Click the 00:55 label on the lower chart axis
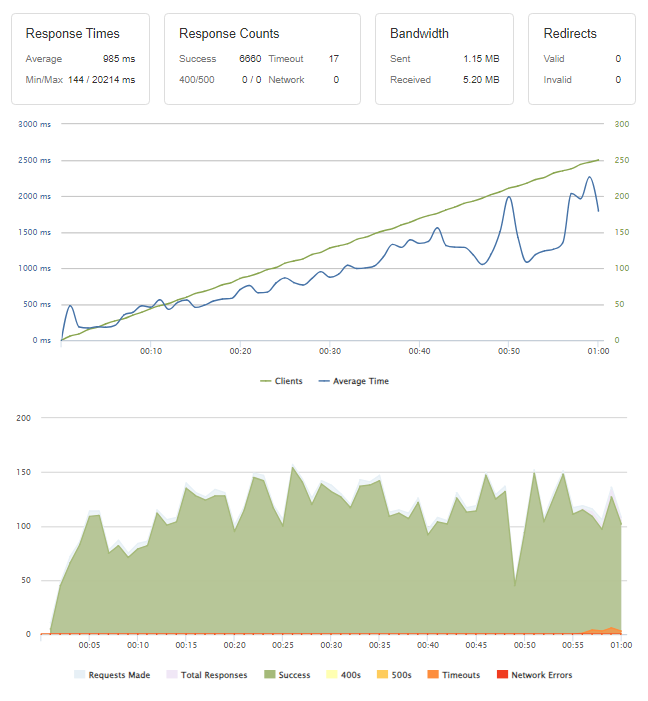648x701 pixels. (572, 645)
